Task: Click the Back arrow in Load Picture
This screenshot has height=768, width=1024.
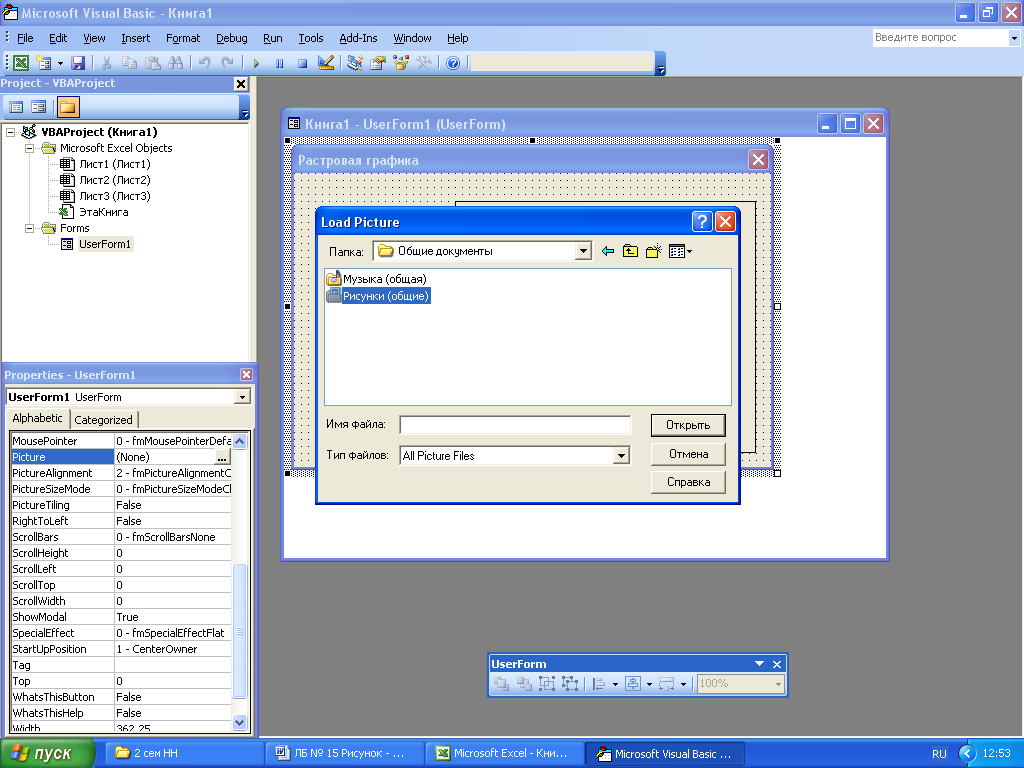Action: (608, 251)
